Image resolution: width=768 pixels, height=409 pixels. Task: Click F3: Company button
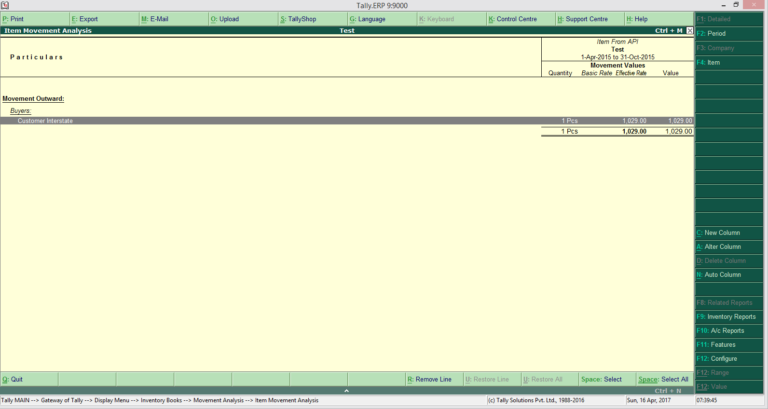click(x=729, y=48)
